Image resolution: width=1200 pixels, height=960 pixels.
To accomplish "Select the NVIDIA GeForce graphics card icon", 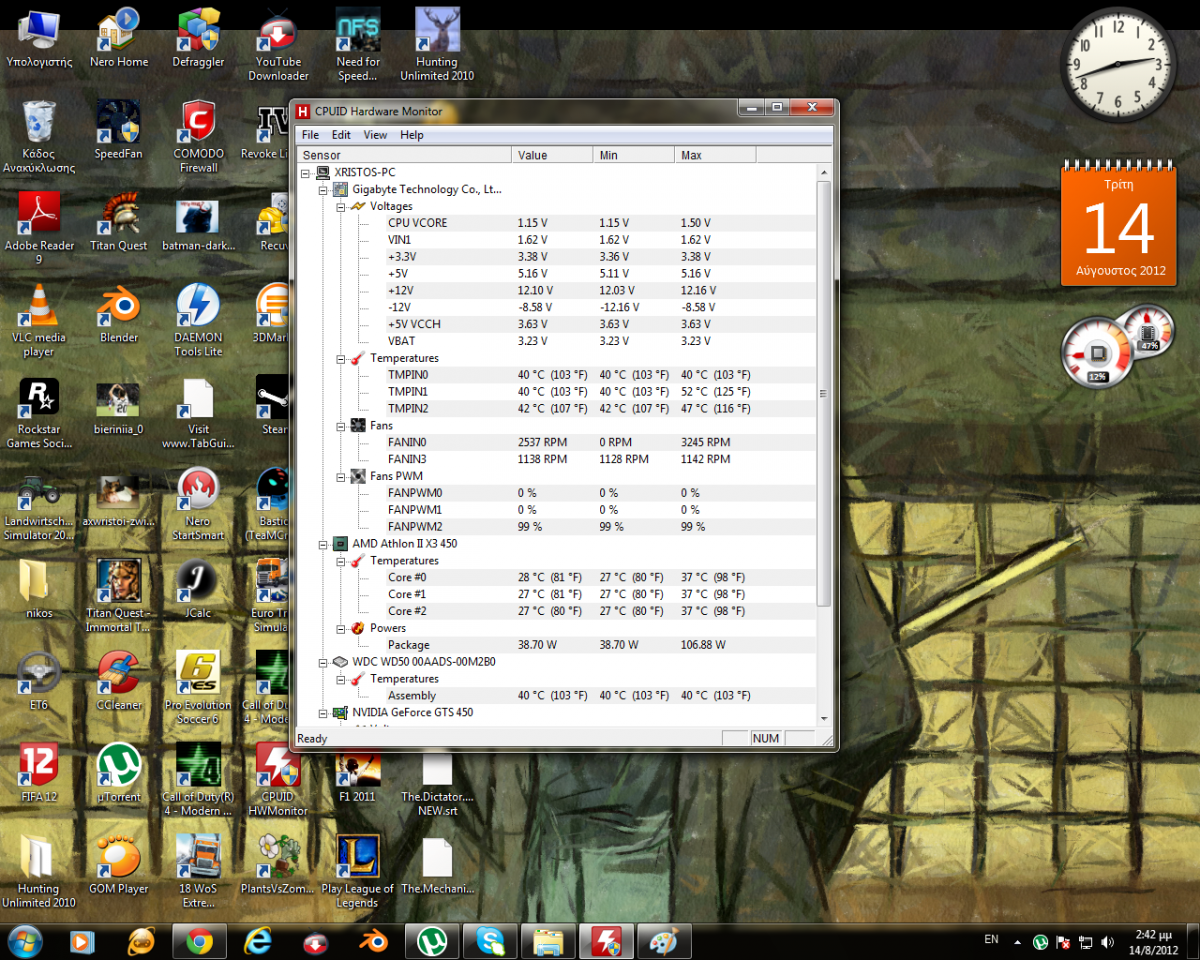I will [341, 712].
